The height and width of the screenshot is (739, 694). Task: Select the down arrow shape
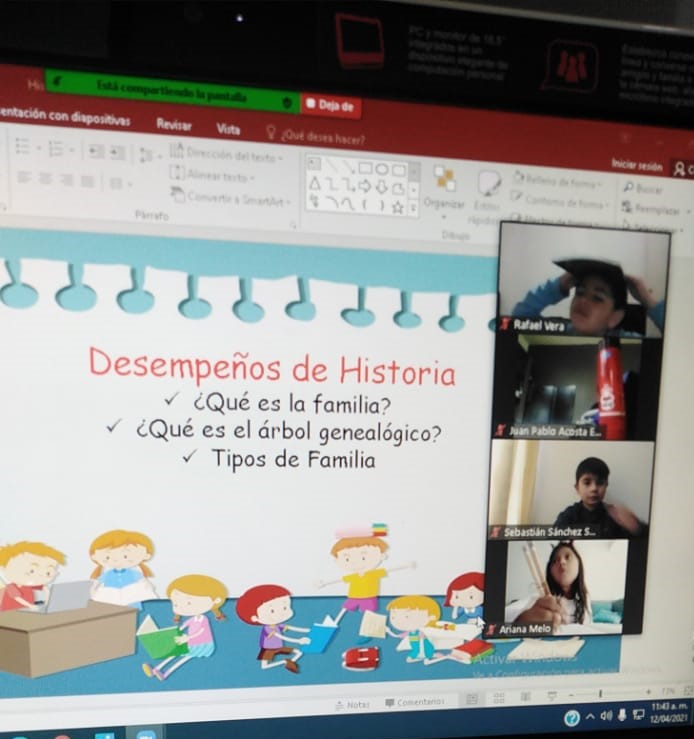[x=381, y=187]
